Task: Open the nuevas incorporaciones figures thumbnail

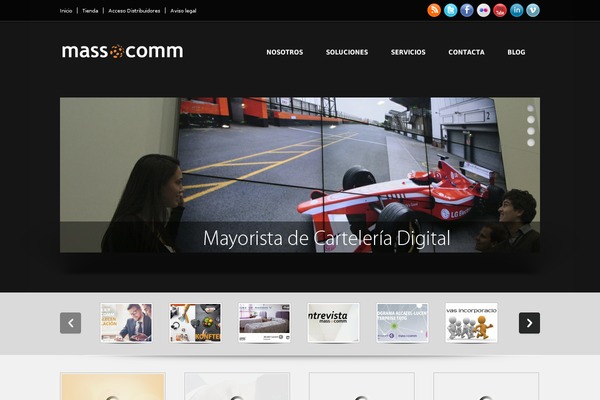Action: pos(471,323)
